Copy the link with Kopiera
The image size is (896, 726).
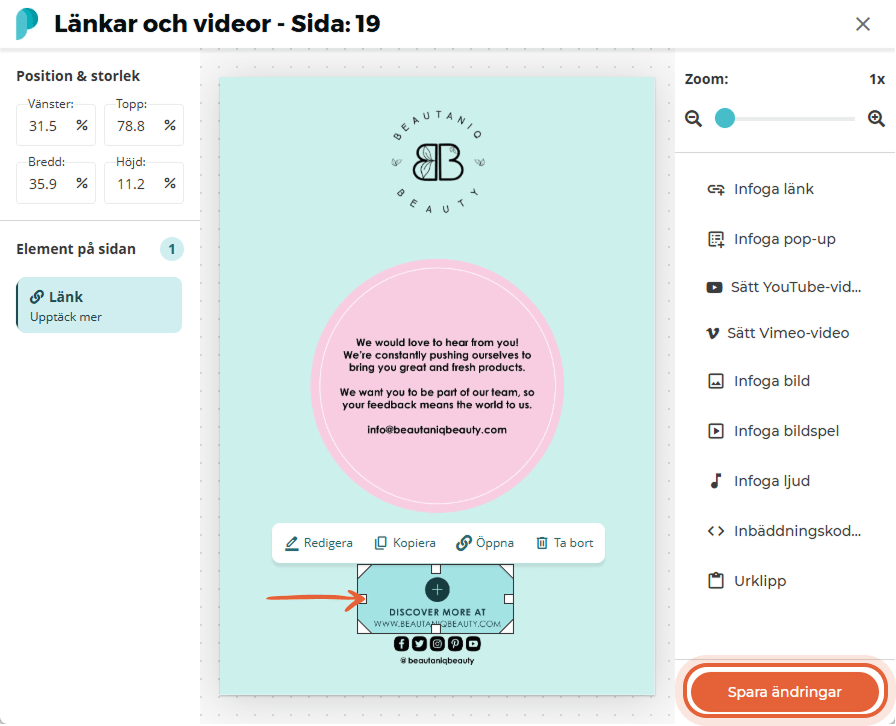405,542
